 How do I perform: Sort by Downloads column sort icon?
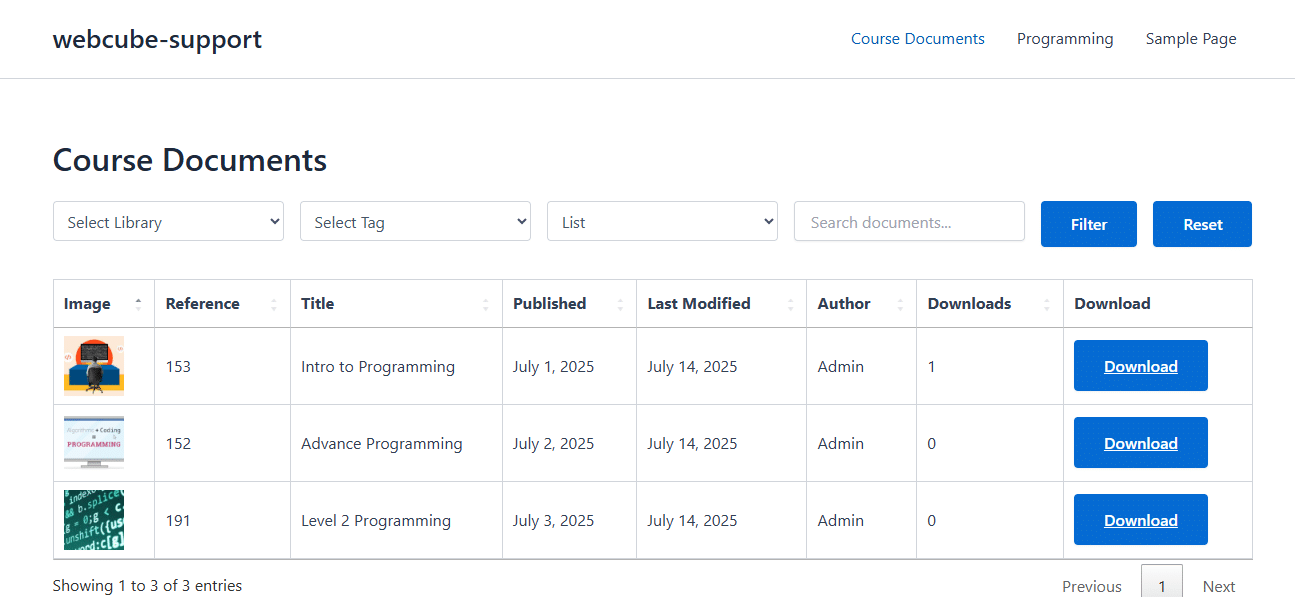click(1047, 304)
